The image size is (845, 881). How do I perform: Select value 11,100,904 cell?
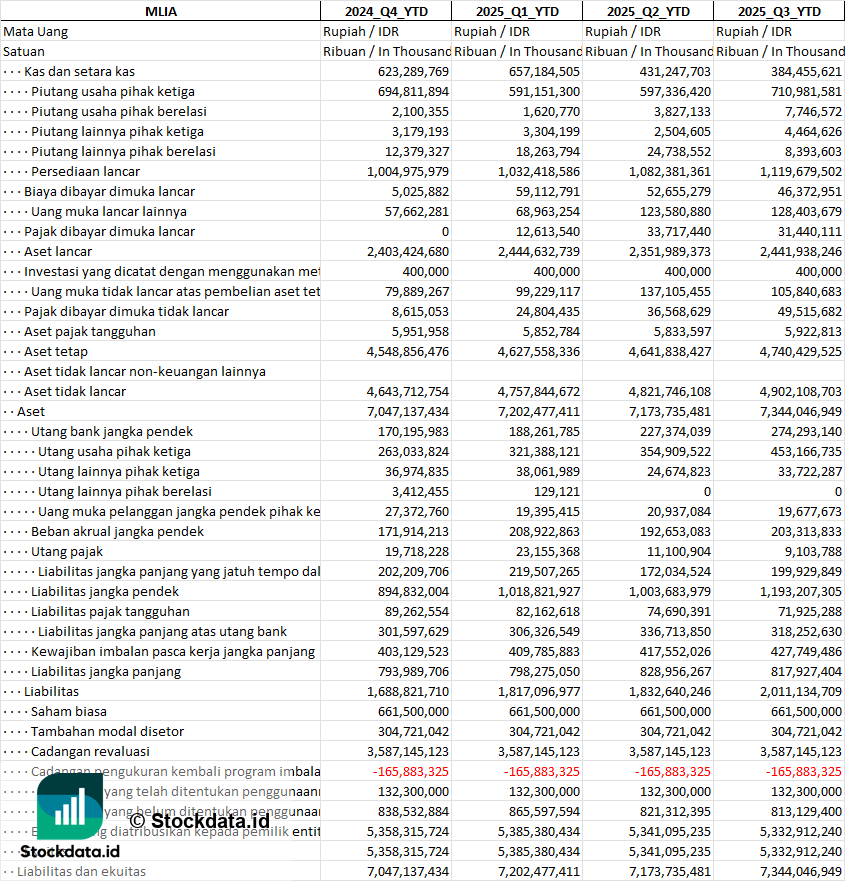[680, 552]
